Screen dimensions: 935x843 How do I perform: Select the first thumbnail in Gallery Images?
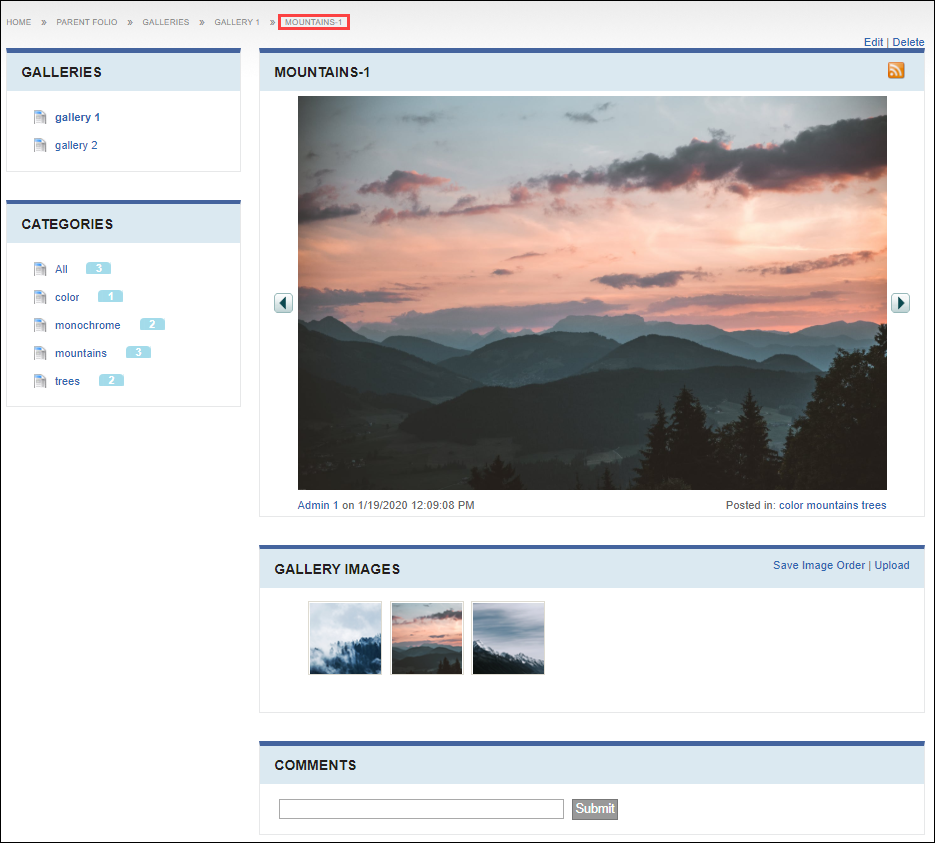[x=344, y=638]
